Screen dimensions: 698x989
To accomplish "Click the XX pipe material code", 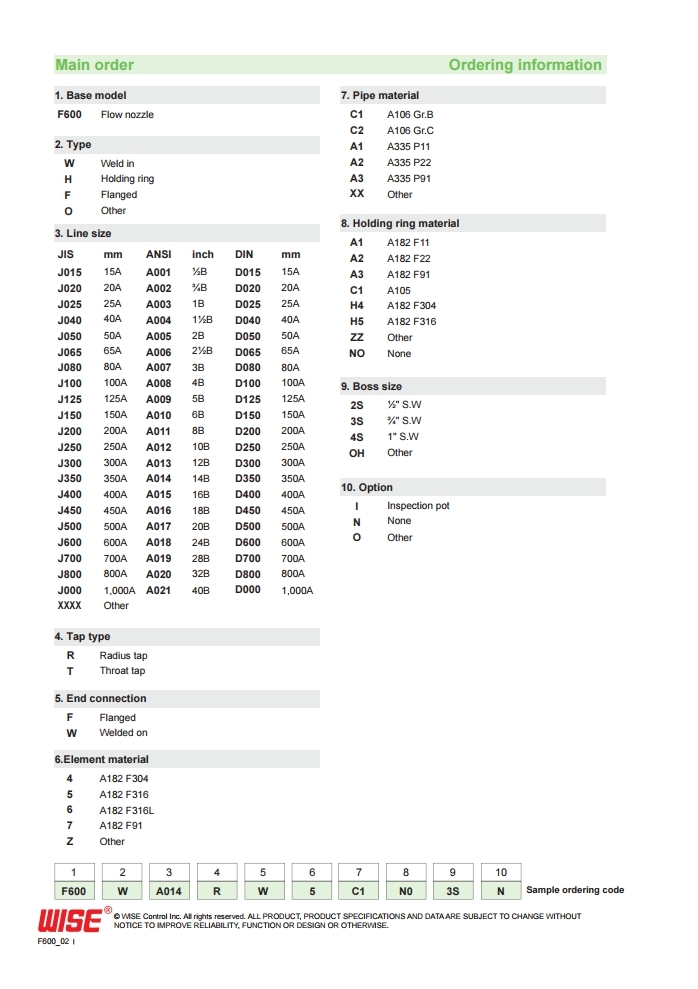I will click(357, 194).
